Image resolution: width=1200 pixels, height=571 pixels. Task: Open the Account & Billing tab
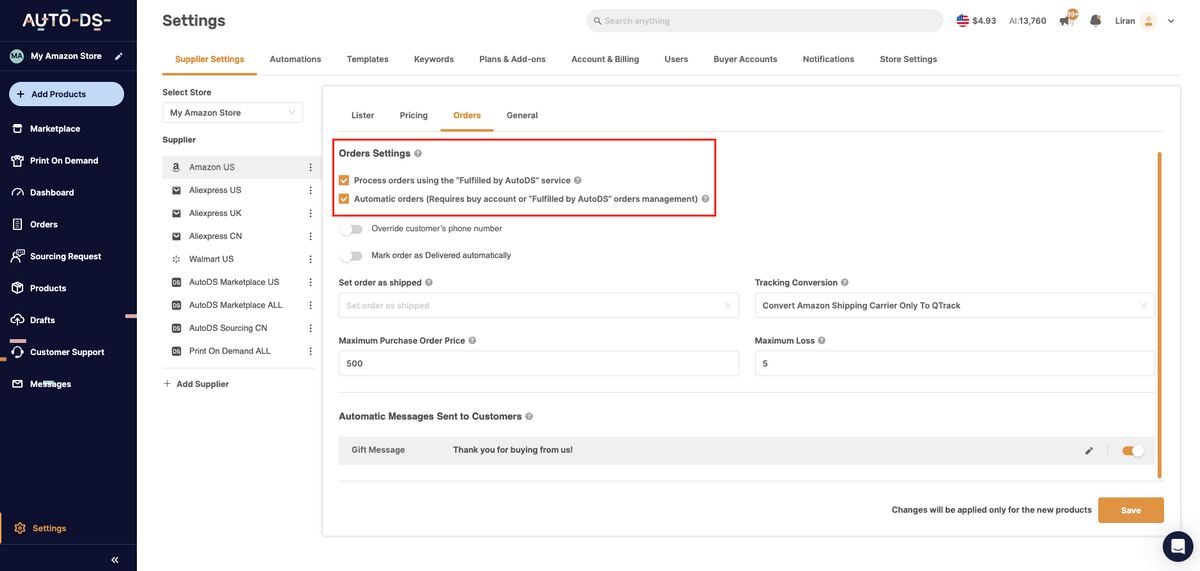[x=605, y=59]
